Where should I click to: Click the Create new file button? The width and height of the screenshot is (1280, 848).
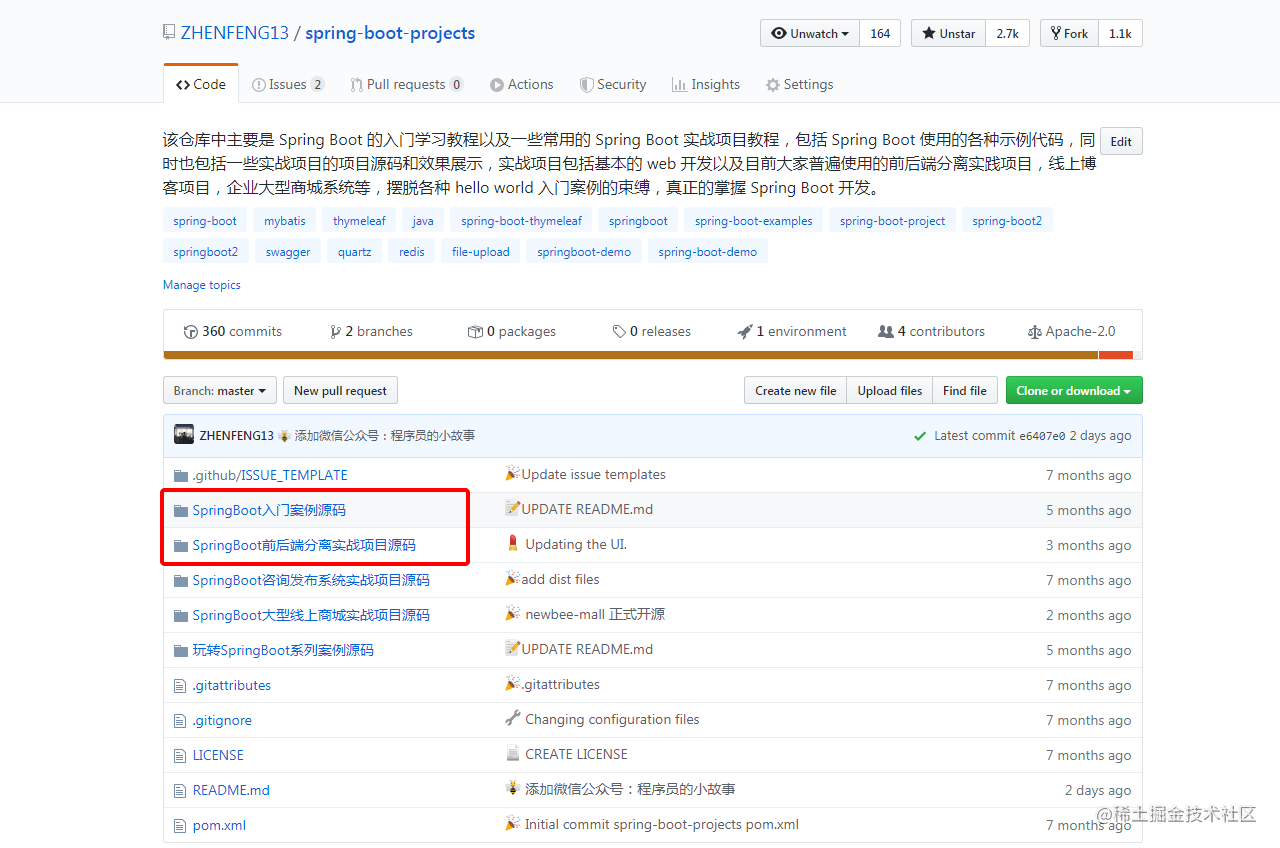point(796,390)
